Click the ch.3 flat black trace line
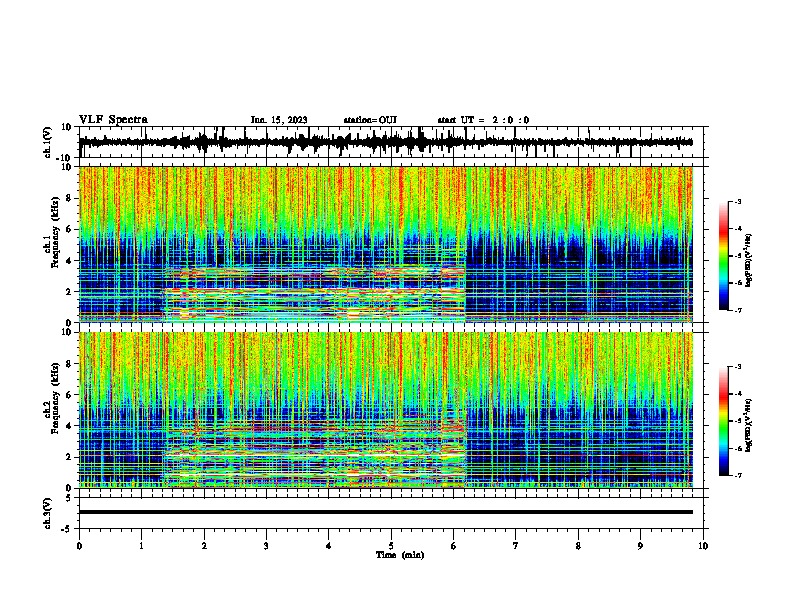The width and height of the screenshot is (792, 612). [x=386, y=512]
